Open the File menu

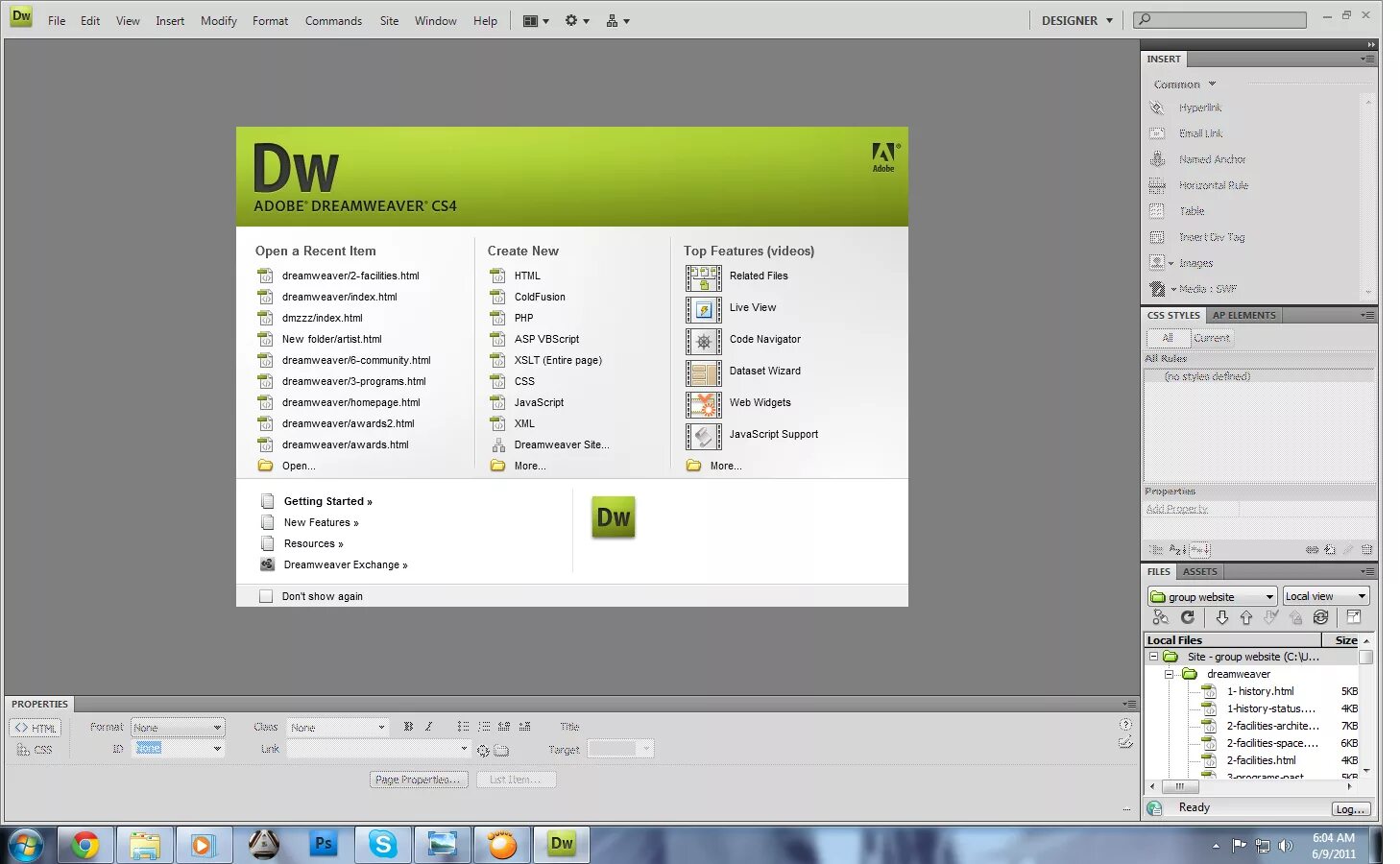57,20
